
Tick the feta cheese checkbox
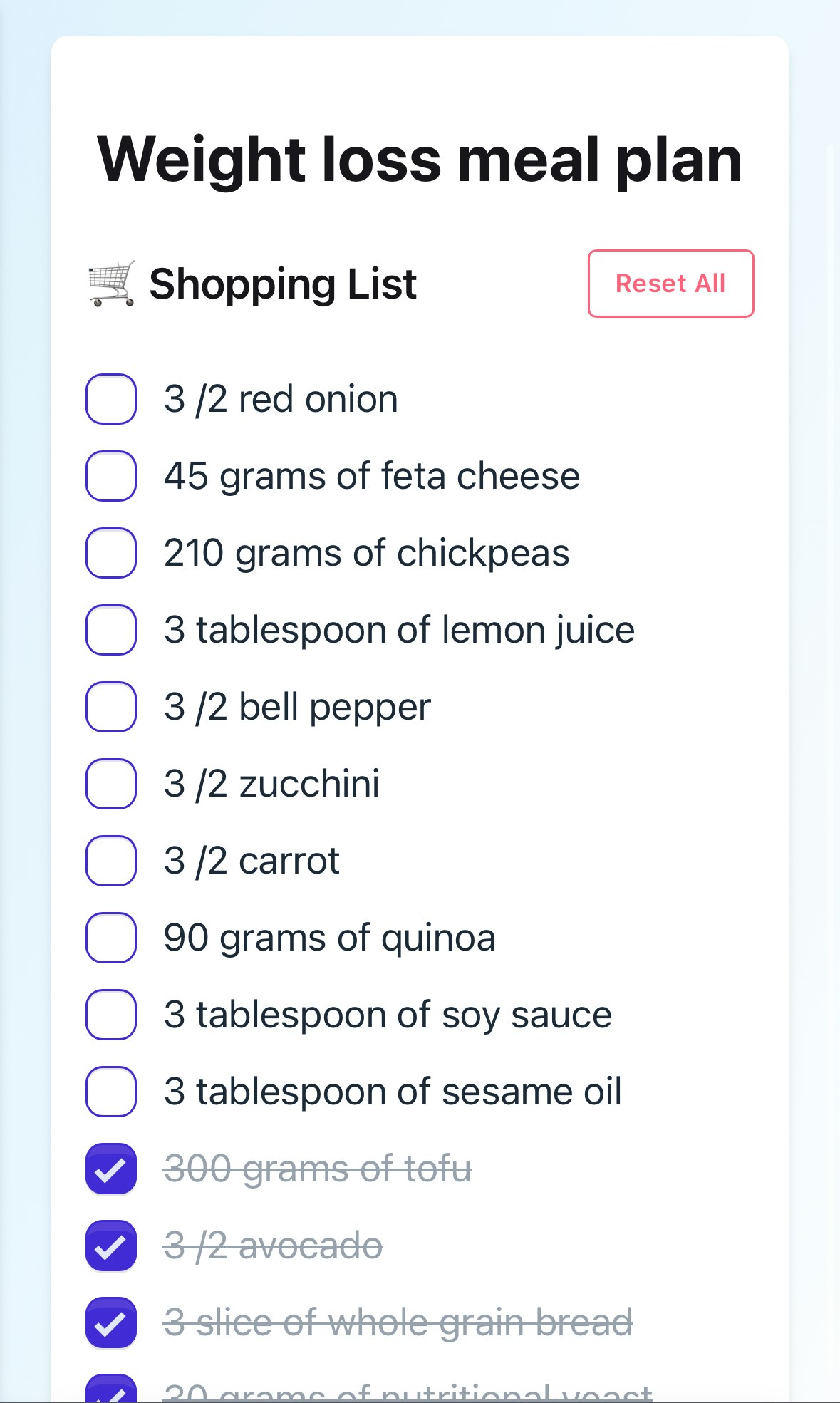tap(111, 476)
